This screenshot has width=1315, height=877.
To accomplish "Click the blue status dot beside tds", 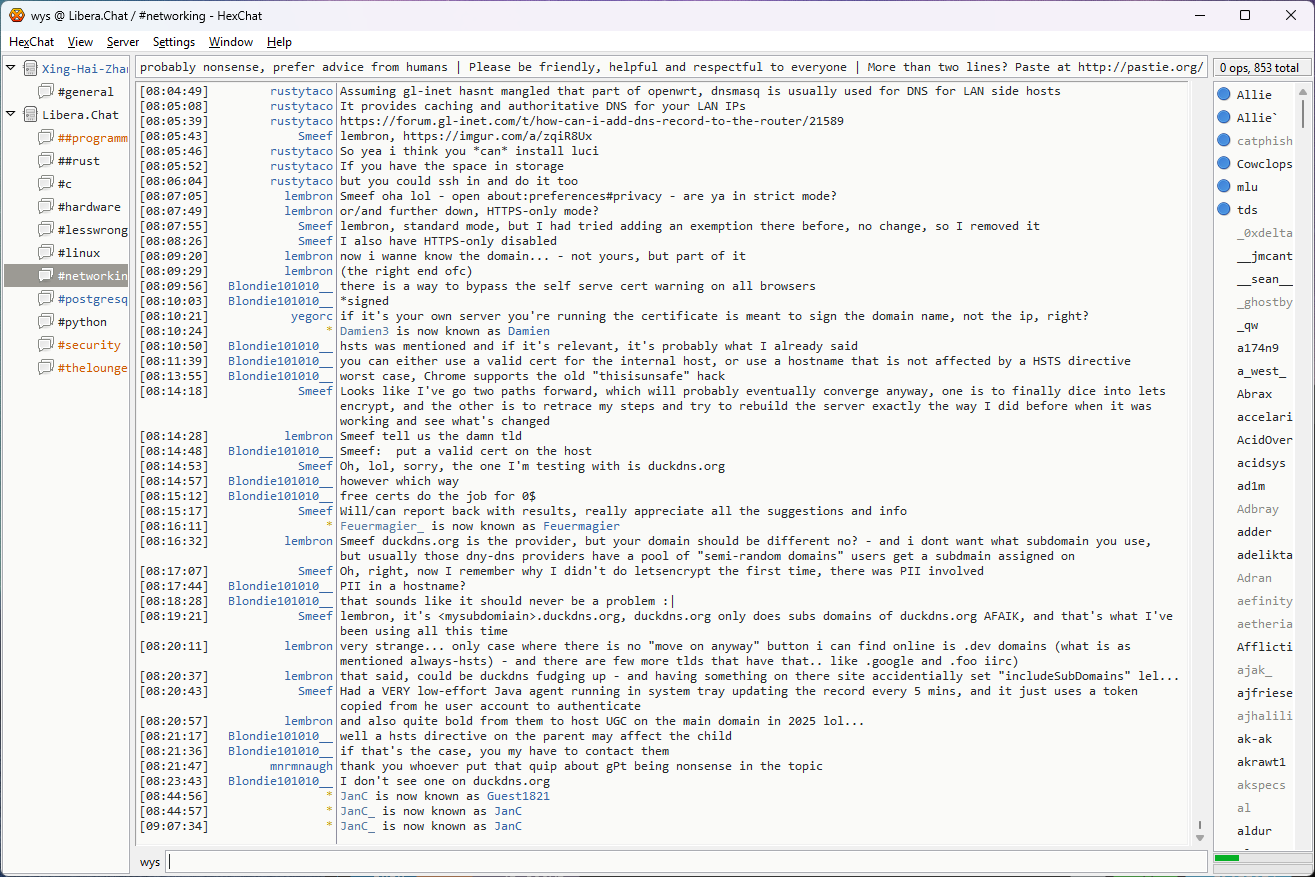I will pyautogui.click(x=1223, y=210).
